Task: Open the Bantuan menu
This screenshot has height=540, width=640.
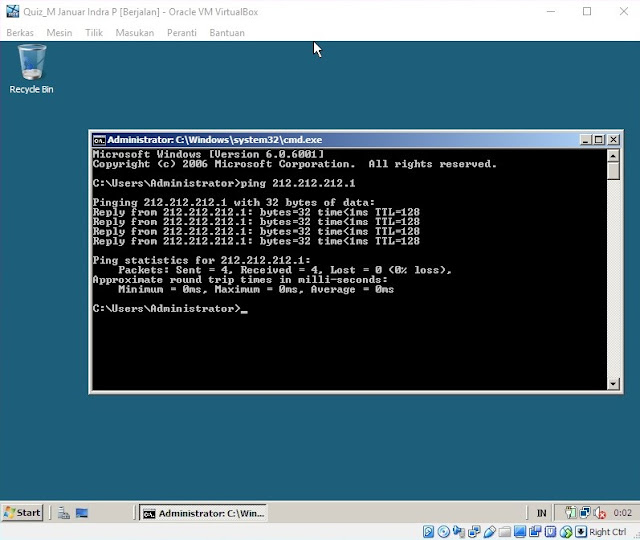Action: pyautogui.click(x=227, y=33)
